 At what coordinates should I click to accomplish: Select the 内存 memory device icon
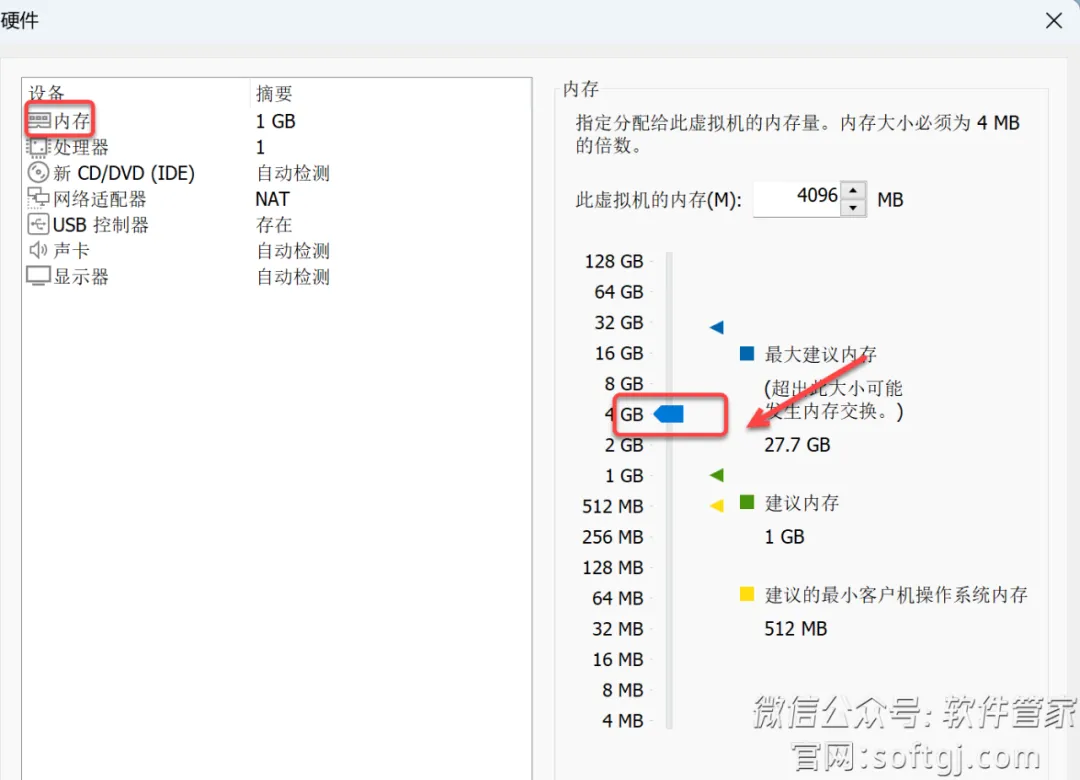[x=39, y=121]
